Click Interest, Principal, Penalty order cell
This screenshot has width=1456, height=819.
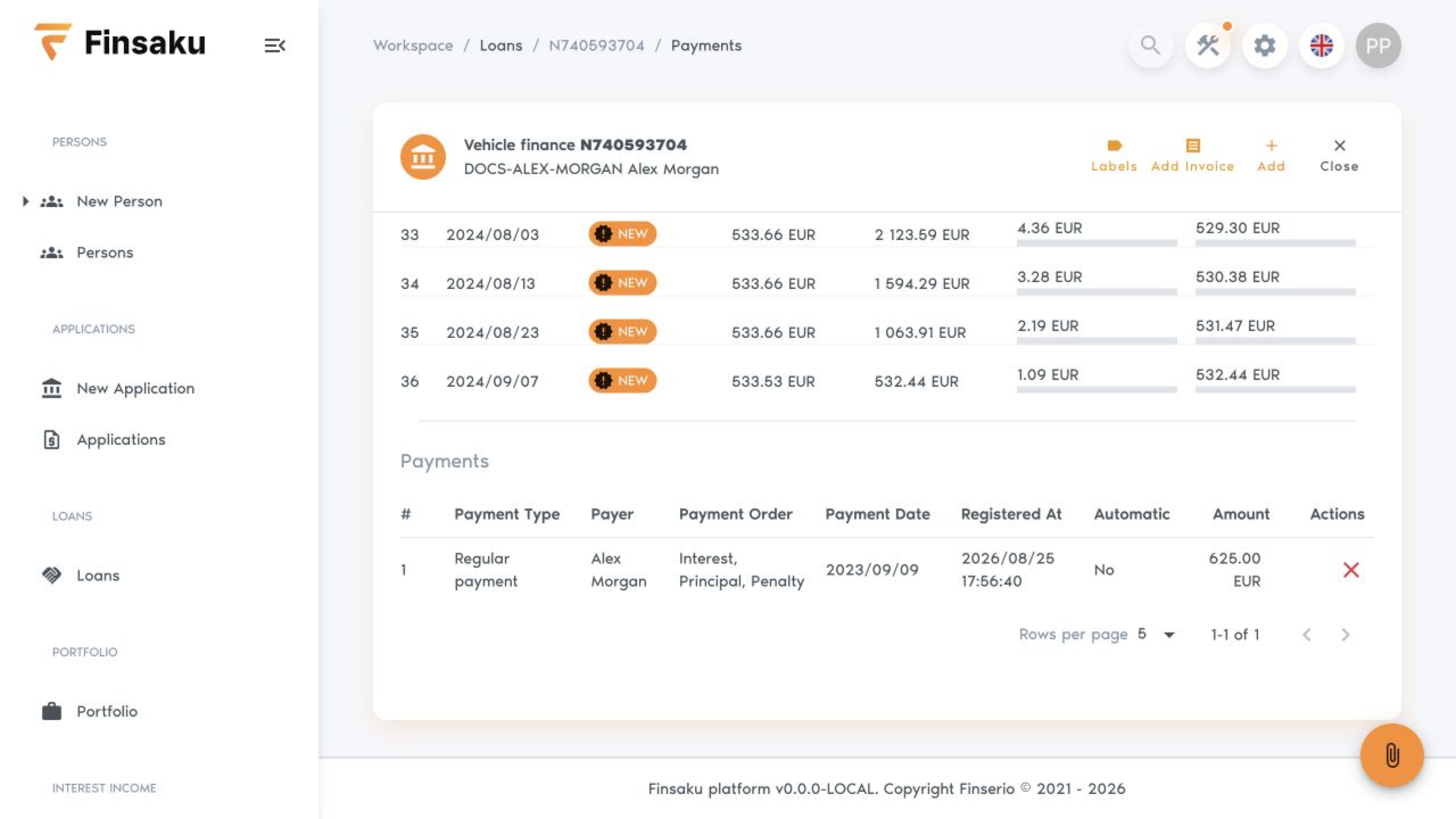[742, 570]
